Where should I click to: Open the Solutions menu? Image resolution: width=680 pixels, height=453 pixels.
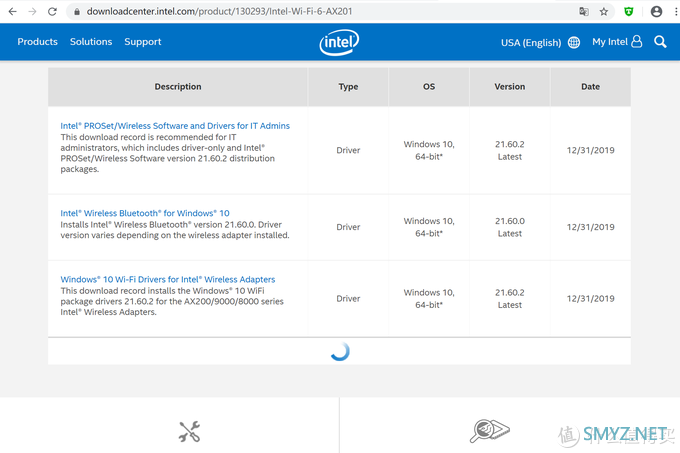tap(91, 42)
